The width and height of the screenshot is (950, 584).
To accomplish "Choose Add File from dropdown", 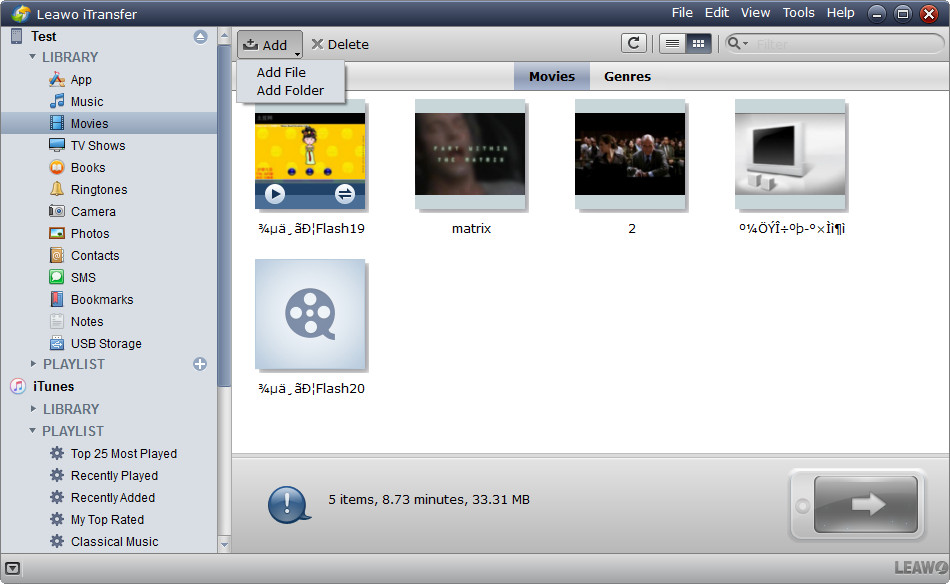I will pos(281,72).
